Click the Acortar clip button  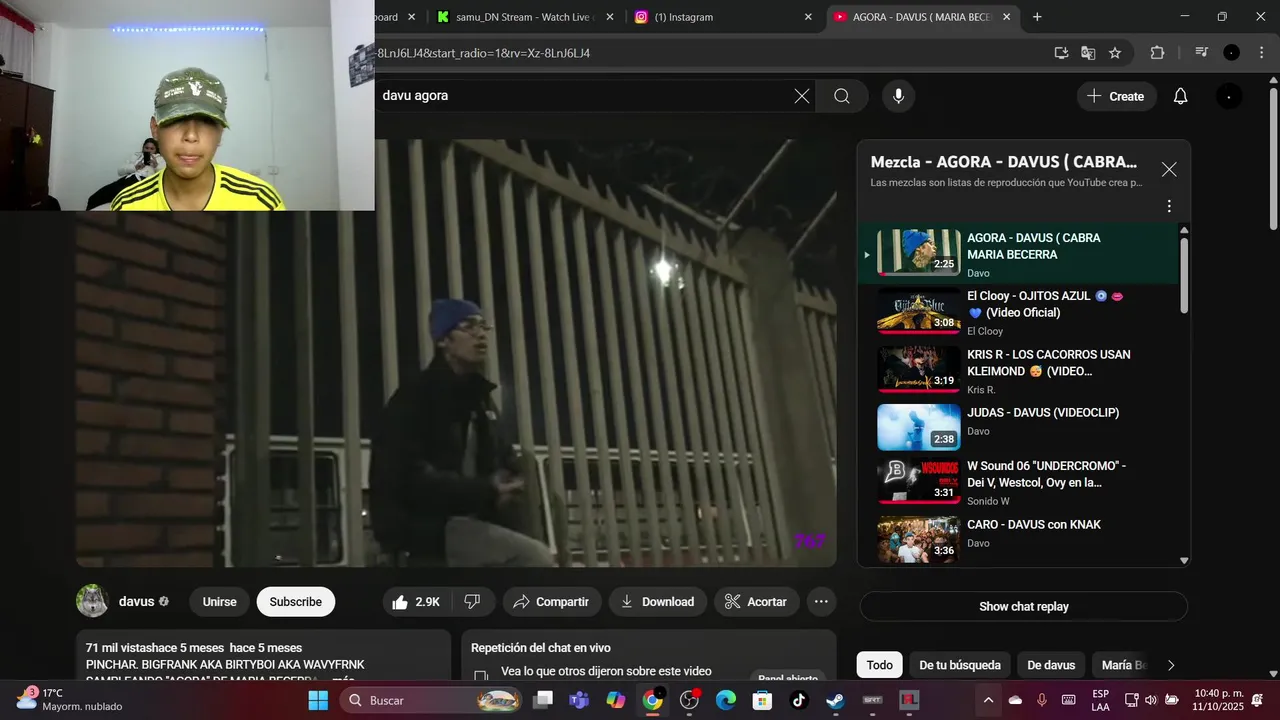(757, 602)
